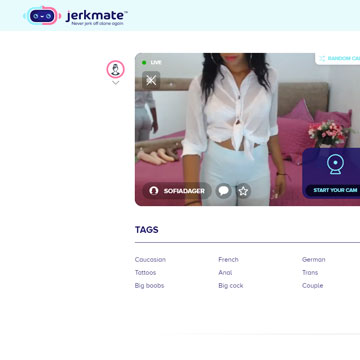Open the chat bubble icon next to SOFIADAGER
360x360 pixels.
tap(223, 191)
